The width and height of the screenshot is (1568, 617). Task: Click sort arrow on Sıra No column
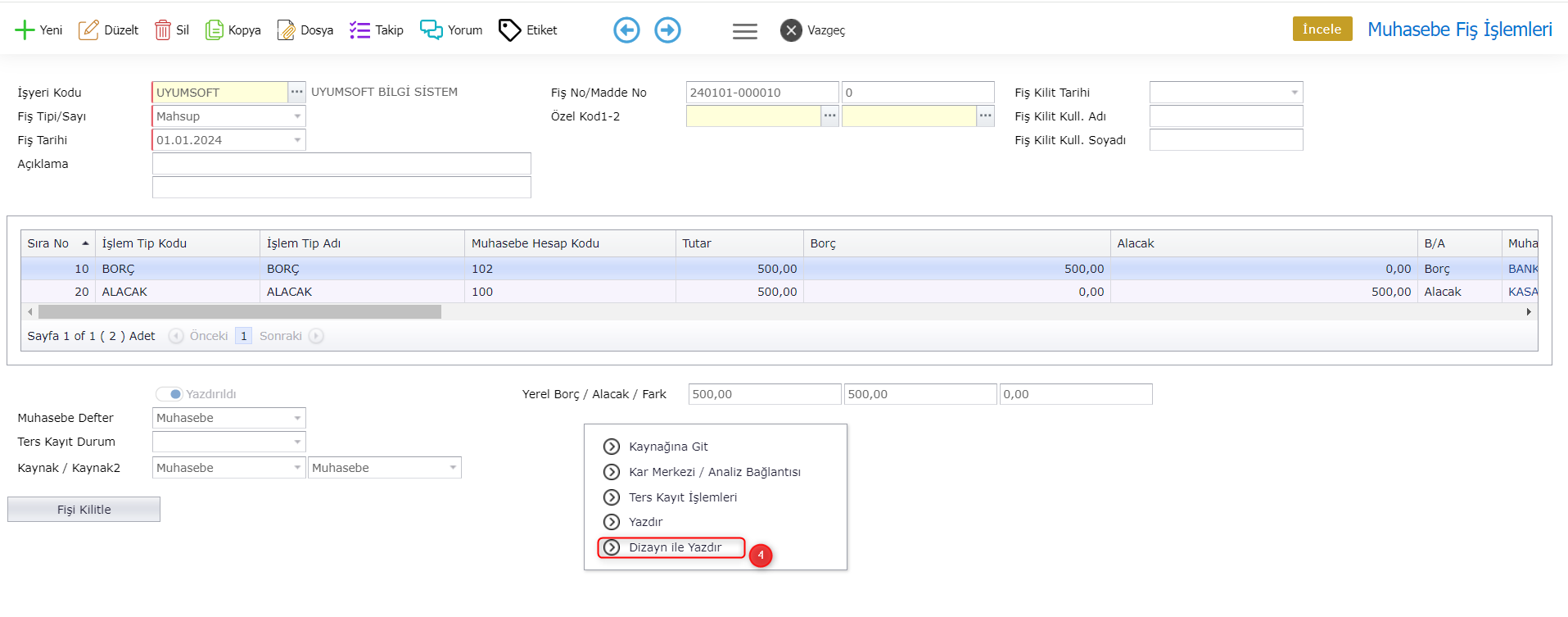pos(85,243)
